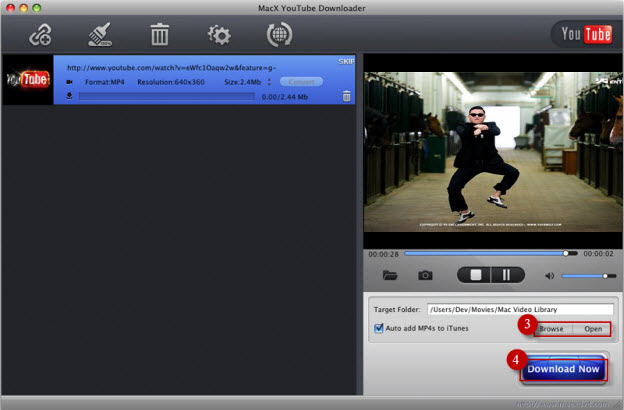Click the toolbar trash delete icon
Image resolution: width=624 pixels, height=410 pixels.
(x=160, y=34)
